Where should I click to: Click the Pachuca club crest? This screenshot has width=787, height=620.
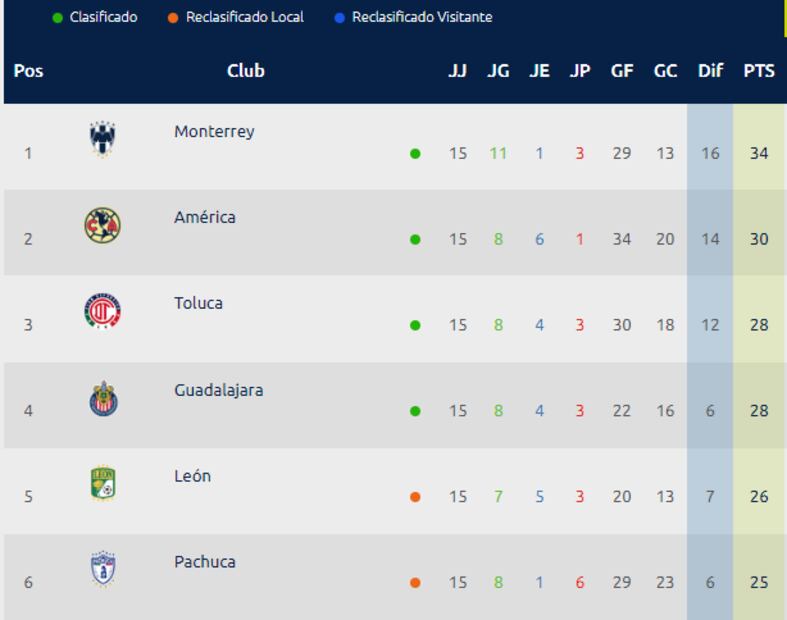pyautogui.click(x=102, y=570)
